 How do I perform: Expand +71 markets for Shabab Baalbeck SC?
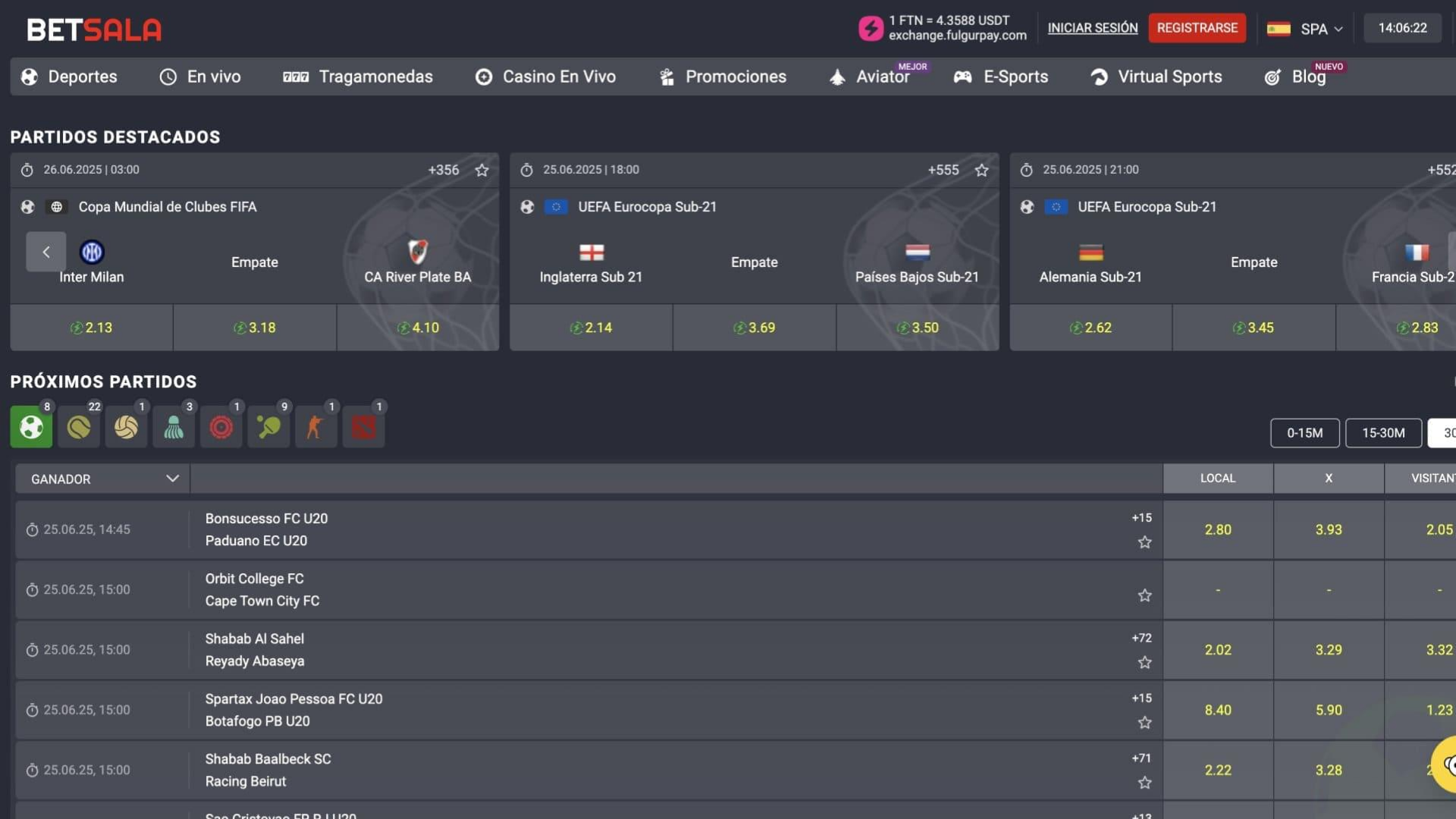(x=1141, y=758)
